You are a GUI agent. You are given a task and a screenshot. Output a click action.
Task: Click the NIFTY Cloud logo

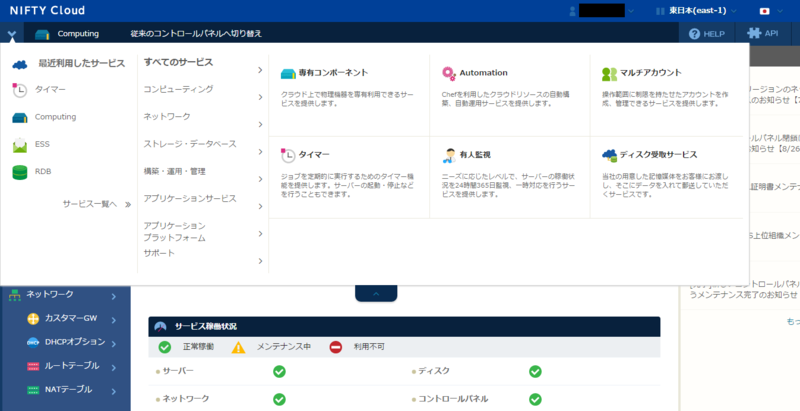pos(47,11)
